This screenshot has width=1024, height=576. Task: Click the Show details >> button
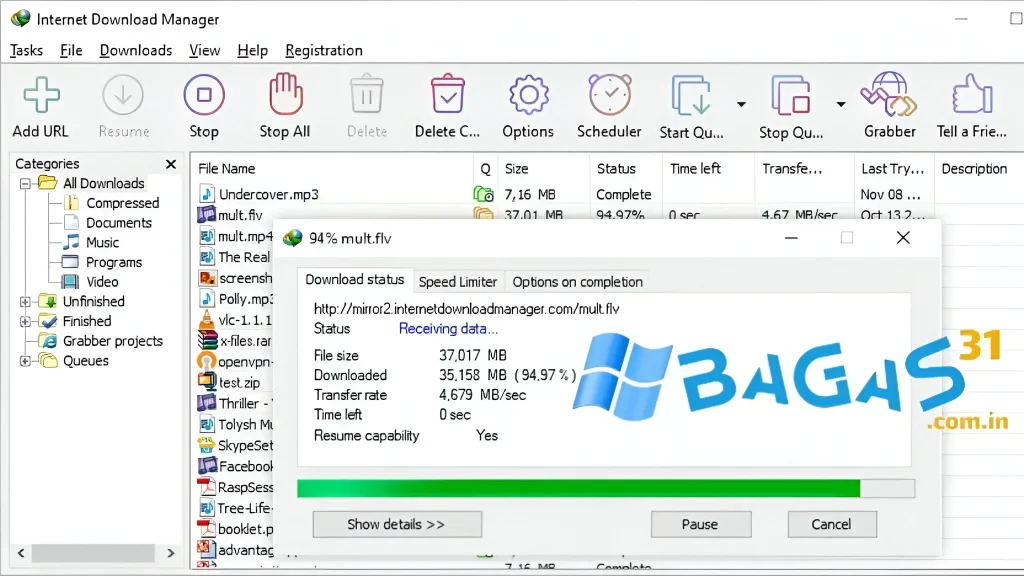click(x=397, y=524)
